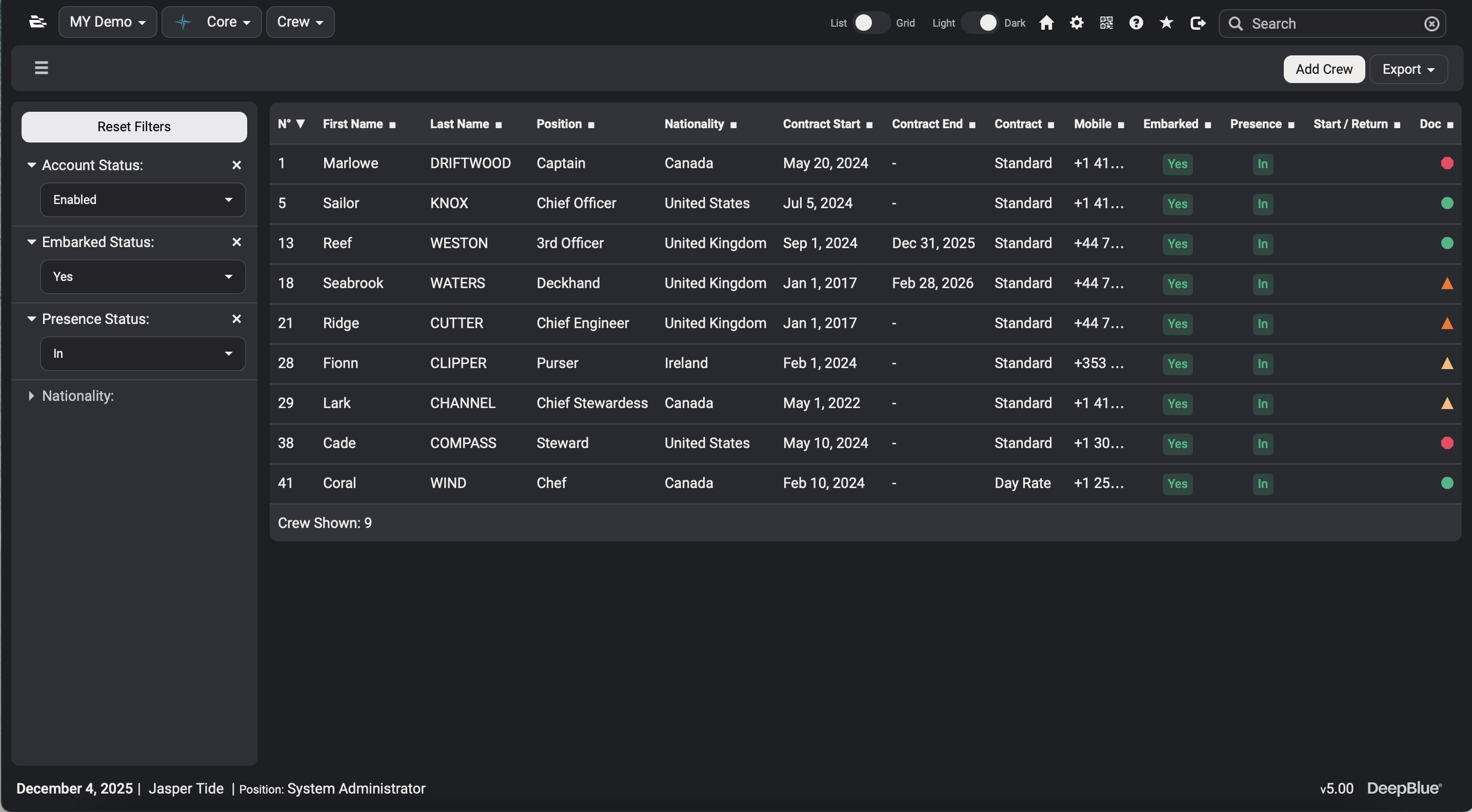Screen dimensions: 1472x812
Task: Click the logout icon
Action: [1198, 23]
